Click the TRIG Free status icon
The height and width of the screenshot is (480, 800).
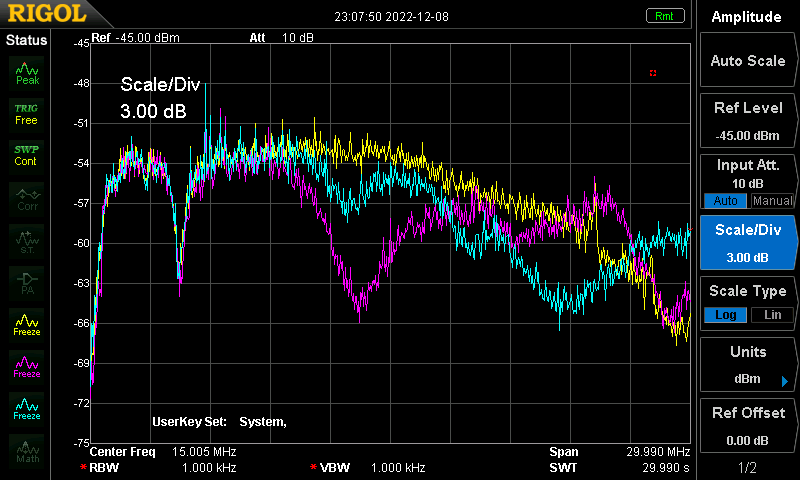[27, 114]
